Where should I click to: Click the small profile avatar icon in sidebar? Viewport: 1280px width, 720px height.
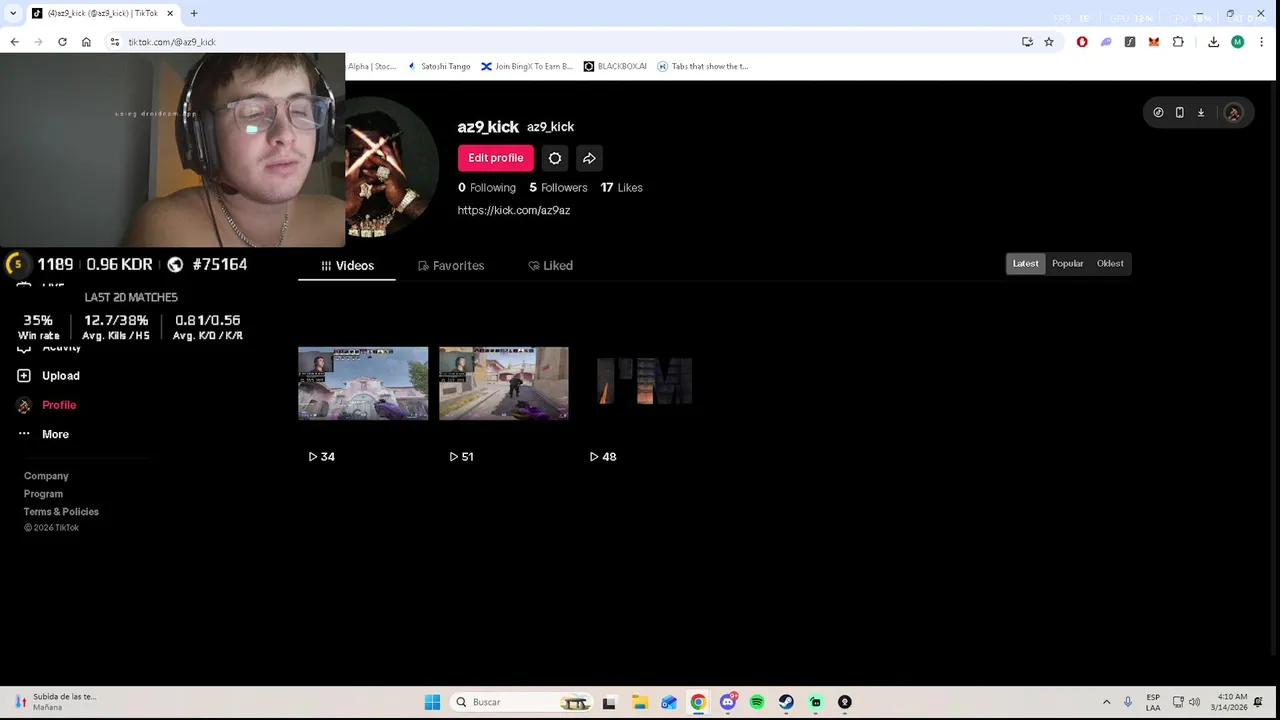pyautogui.click(x=24, y=405)
